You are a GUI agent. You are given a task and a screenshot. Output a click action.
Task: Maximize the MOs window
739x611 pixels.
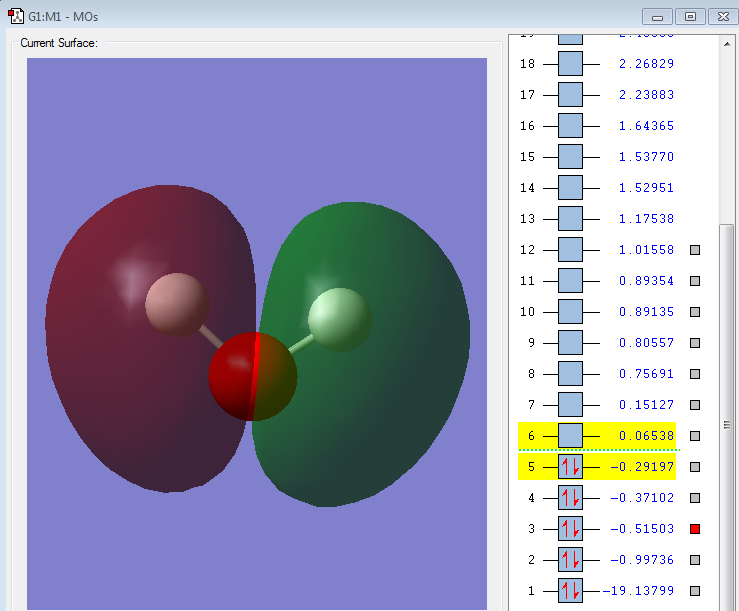tap(690, 16)
